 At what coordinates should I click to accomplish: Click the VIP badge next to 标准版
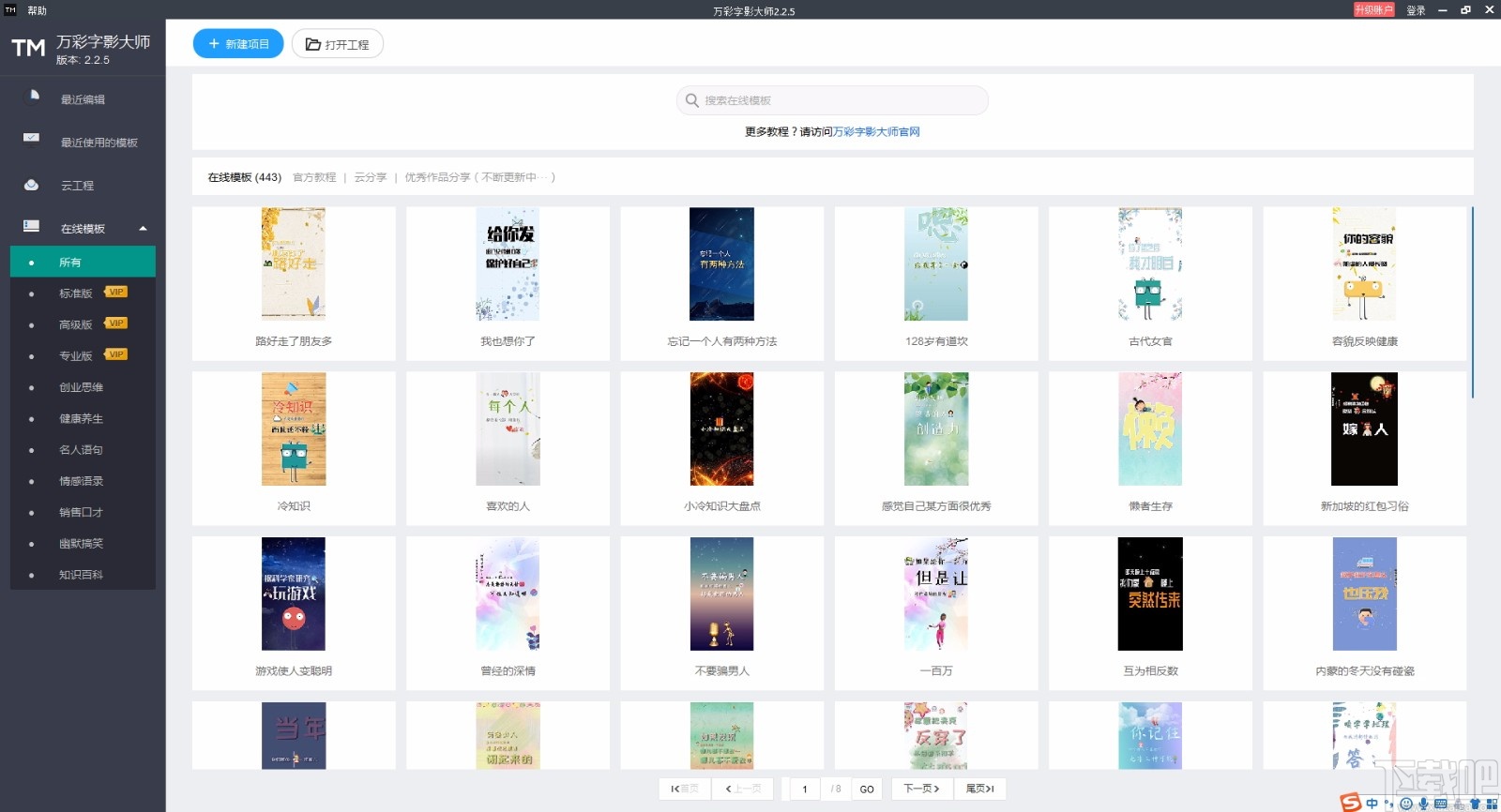tap(115, 293)
